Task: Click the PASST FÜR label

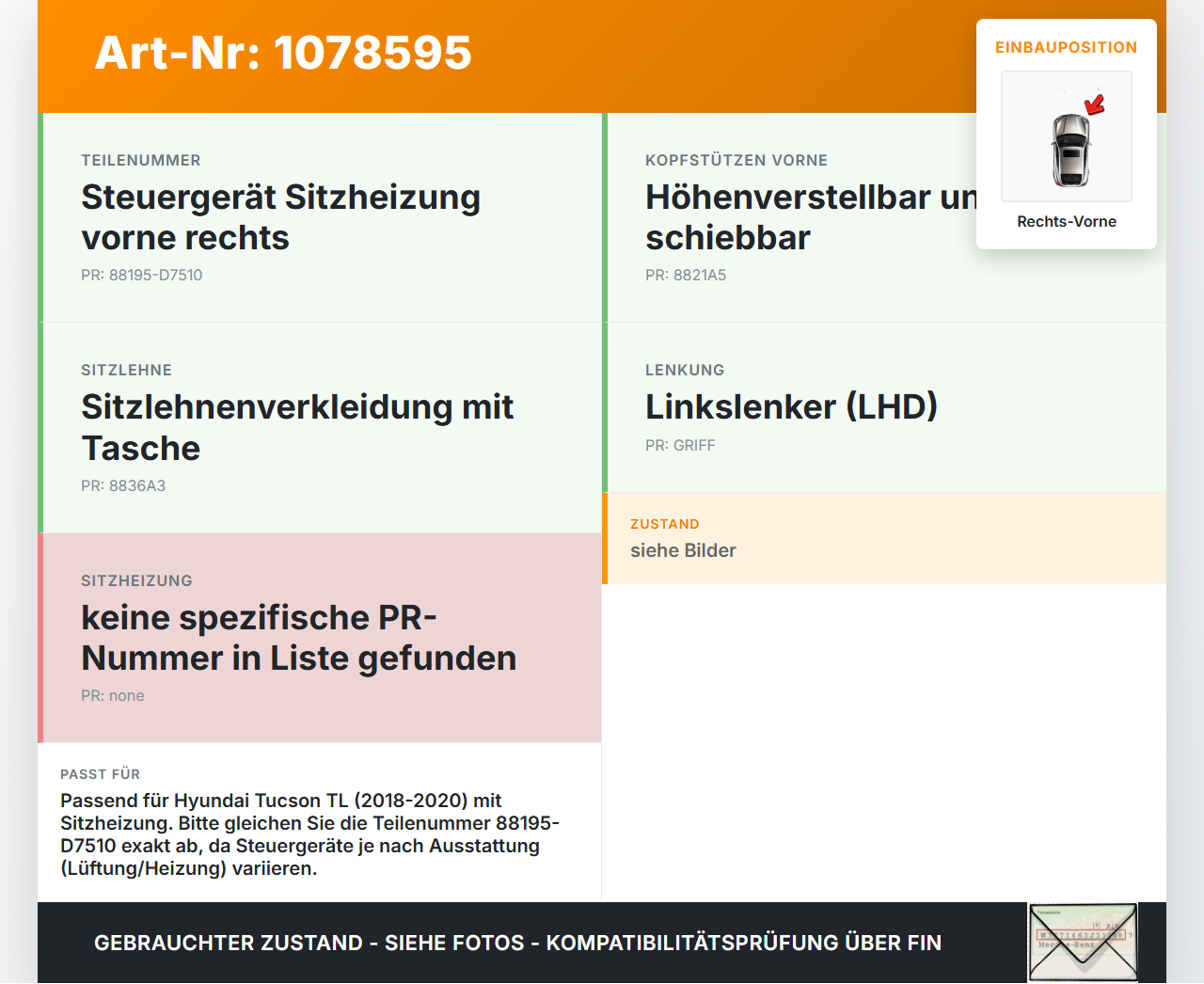Action: click(x=101, y=774)
